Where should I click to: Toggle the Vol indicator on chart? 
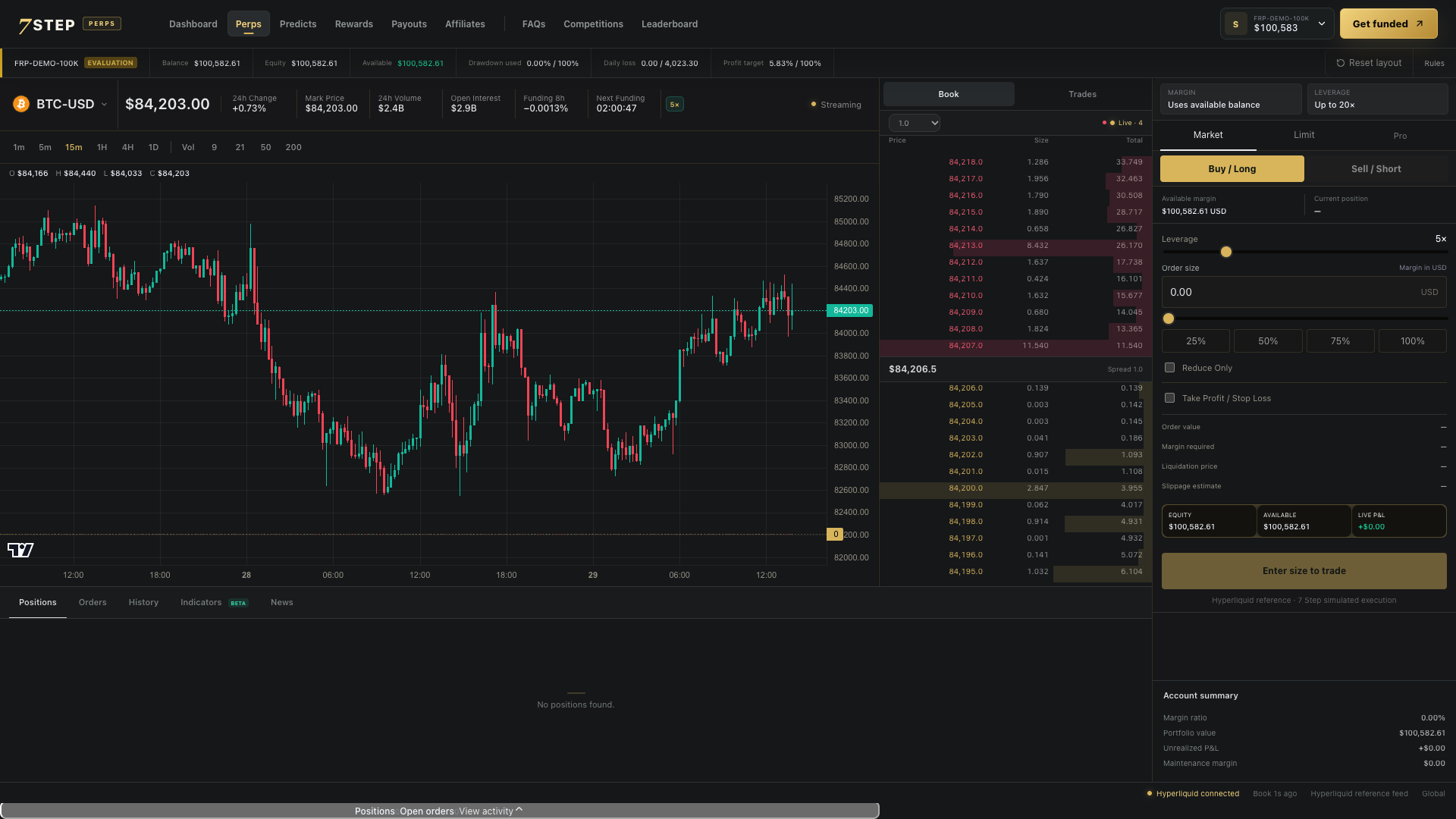pos(188,147)
